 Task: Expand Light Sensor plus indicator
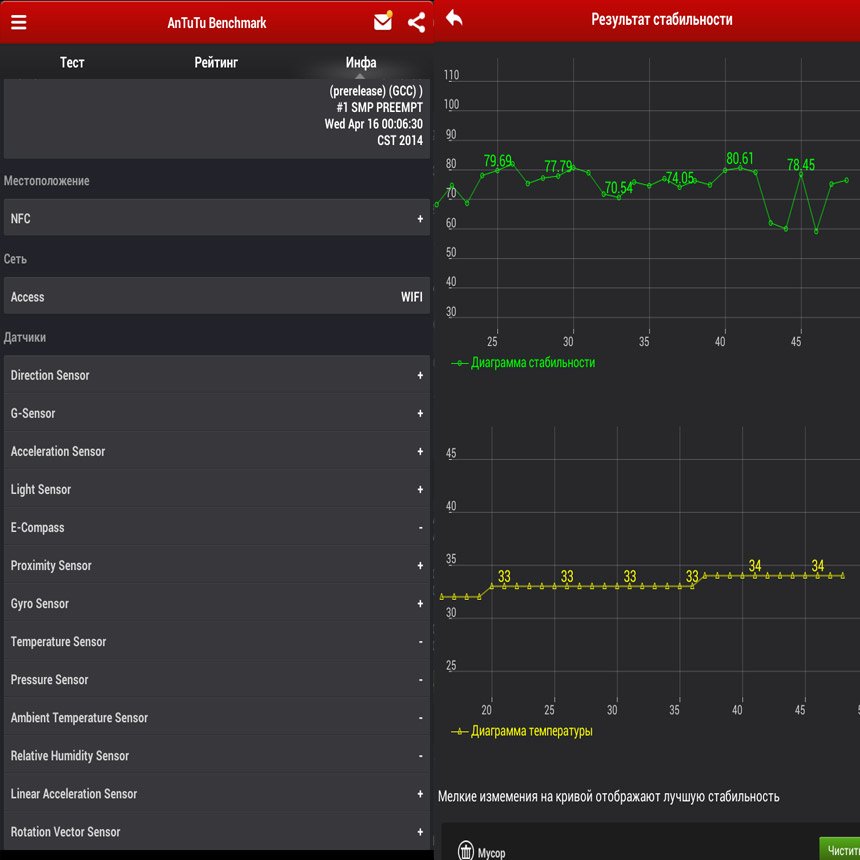click(420, 489)
